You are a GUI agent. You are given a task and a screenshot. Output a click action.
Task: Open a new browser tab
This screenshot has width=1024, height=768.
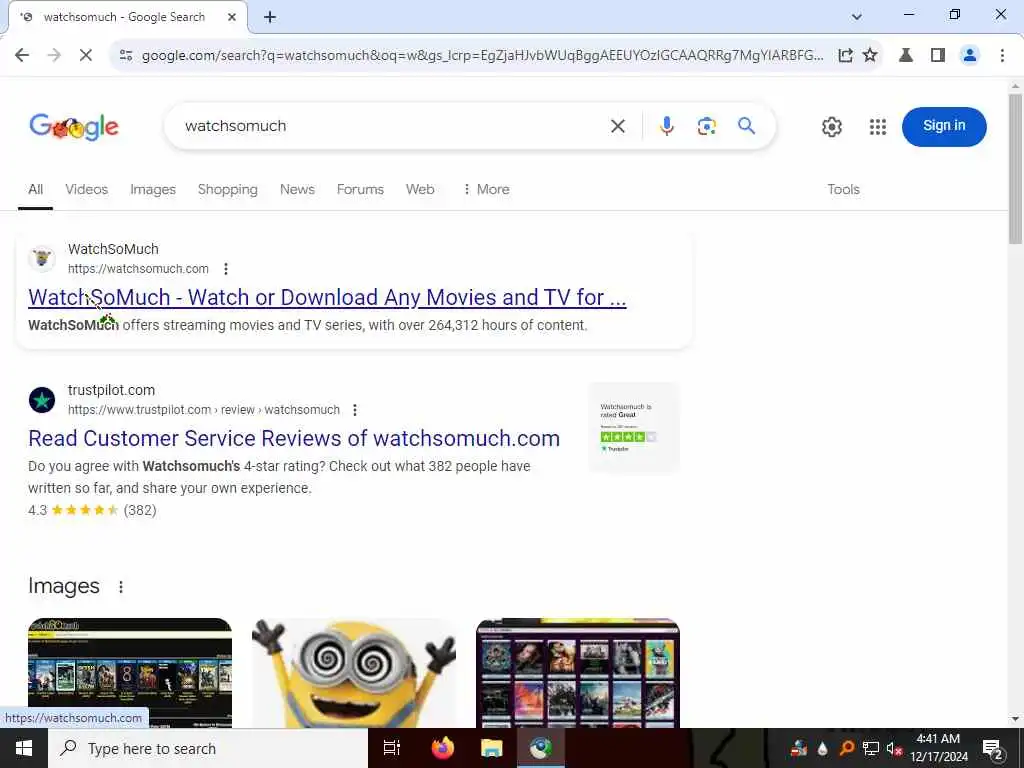click(x=270, y=17)
